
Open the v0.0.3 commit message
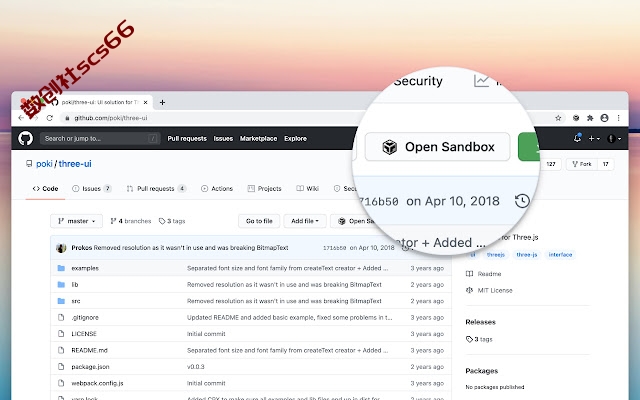click(x=196, y=367)
